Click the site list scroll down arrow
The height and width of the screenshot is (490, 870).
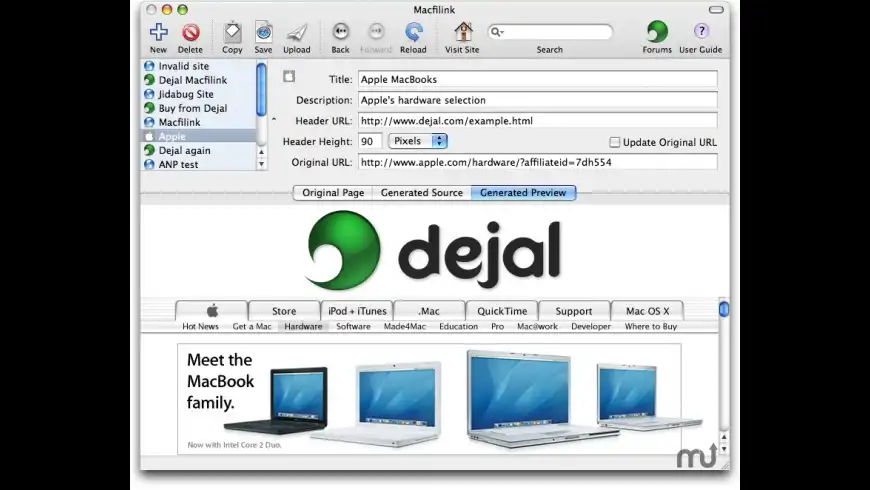(261, 164)
